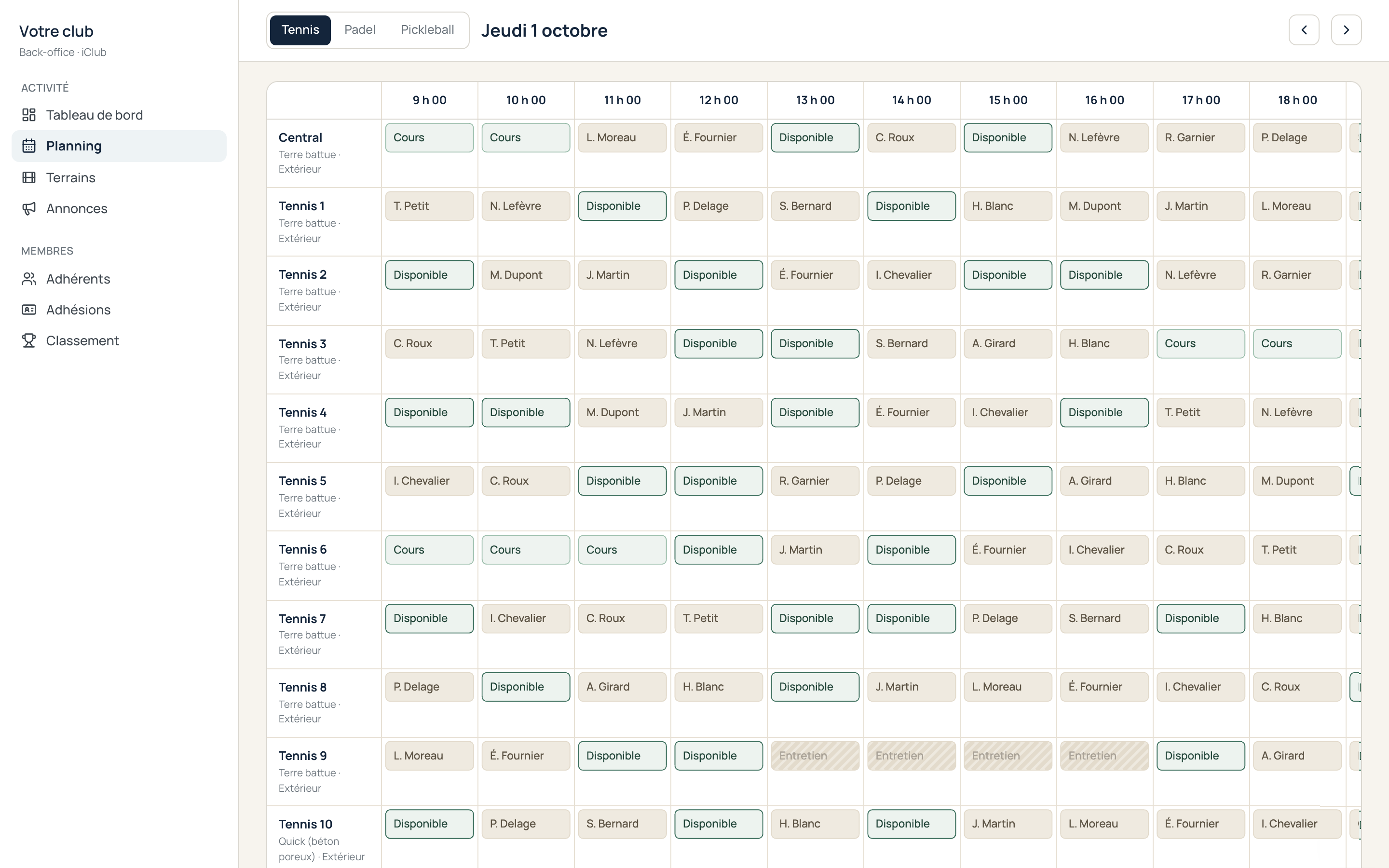The height and width of the screenshot is (868, 1389).
Task: Open S. Bernard booking on Tennis 10
Action: (x=622, y=825)
